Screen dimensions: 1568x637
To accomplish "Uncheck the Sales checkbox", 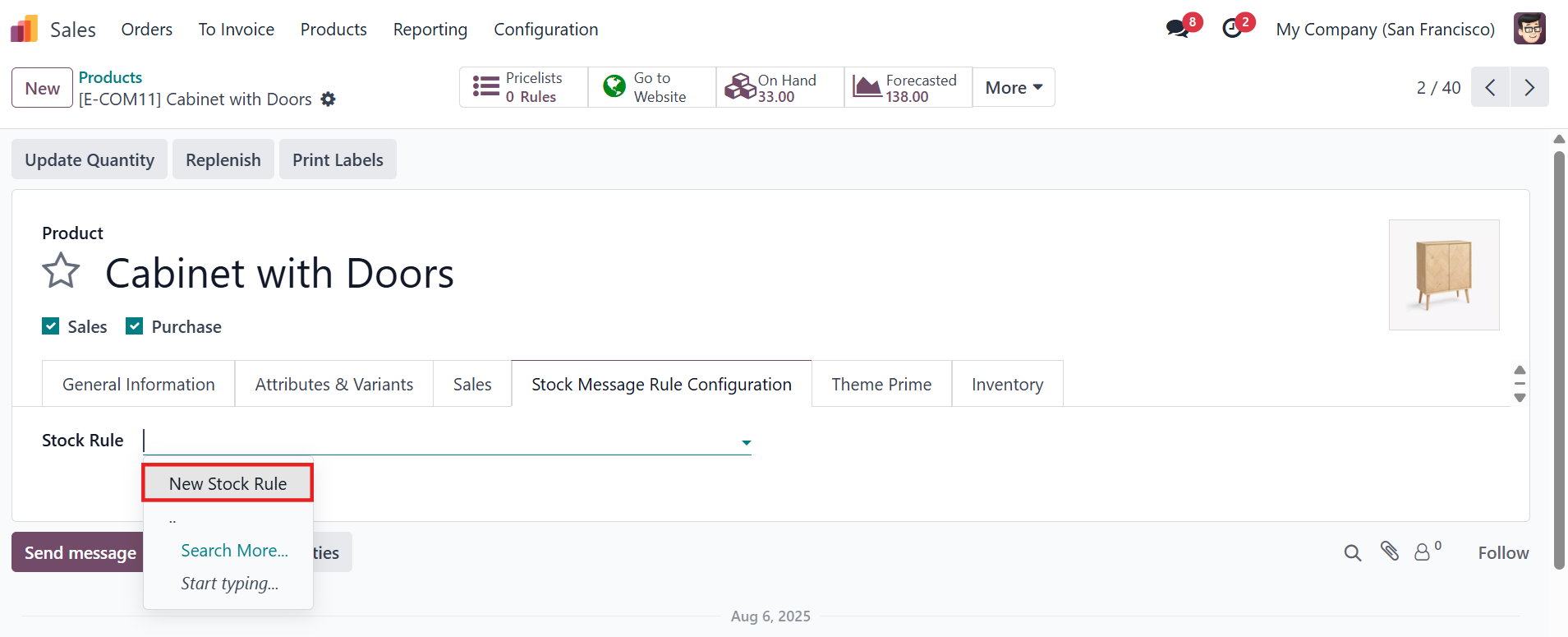I will click(51, 326).
